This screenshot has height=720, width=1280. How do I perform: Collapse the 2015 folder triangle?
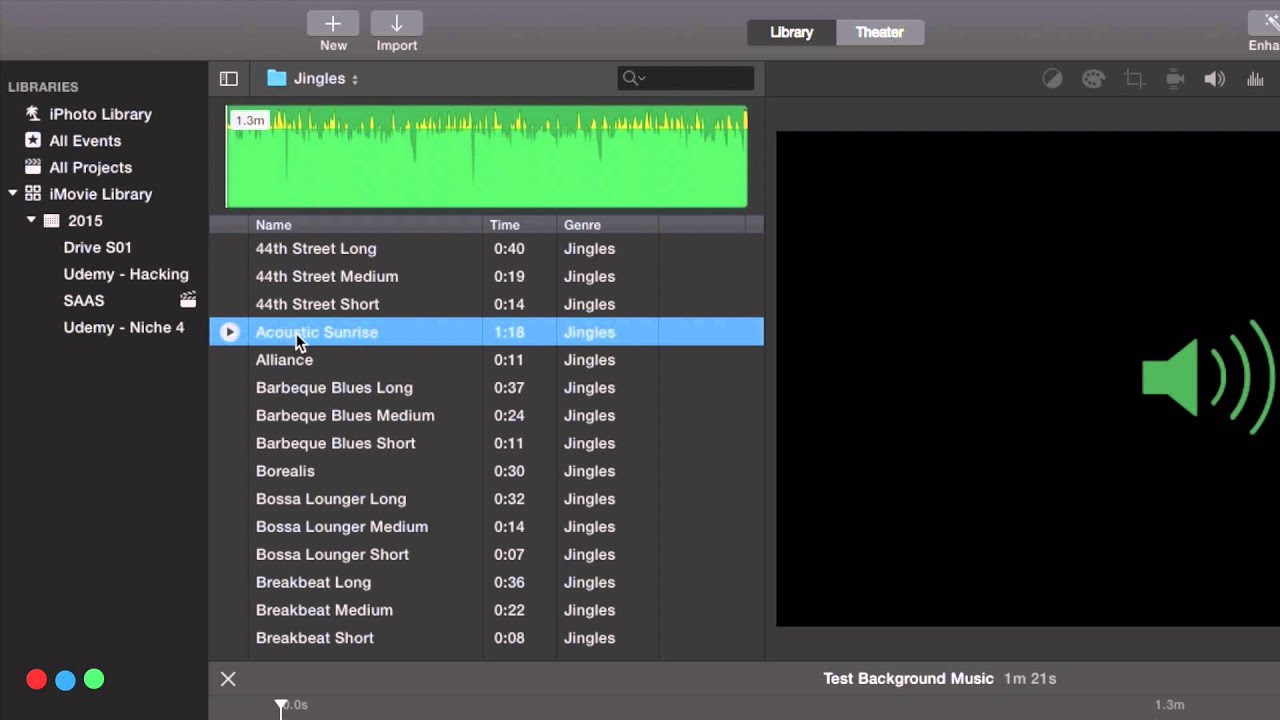(x=31, y=220)
